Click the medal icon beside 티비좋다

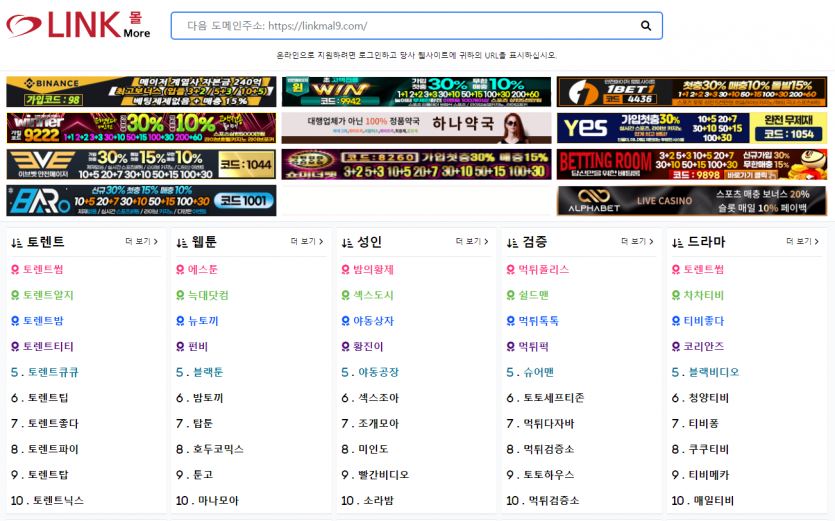675,321
